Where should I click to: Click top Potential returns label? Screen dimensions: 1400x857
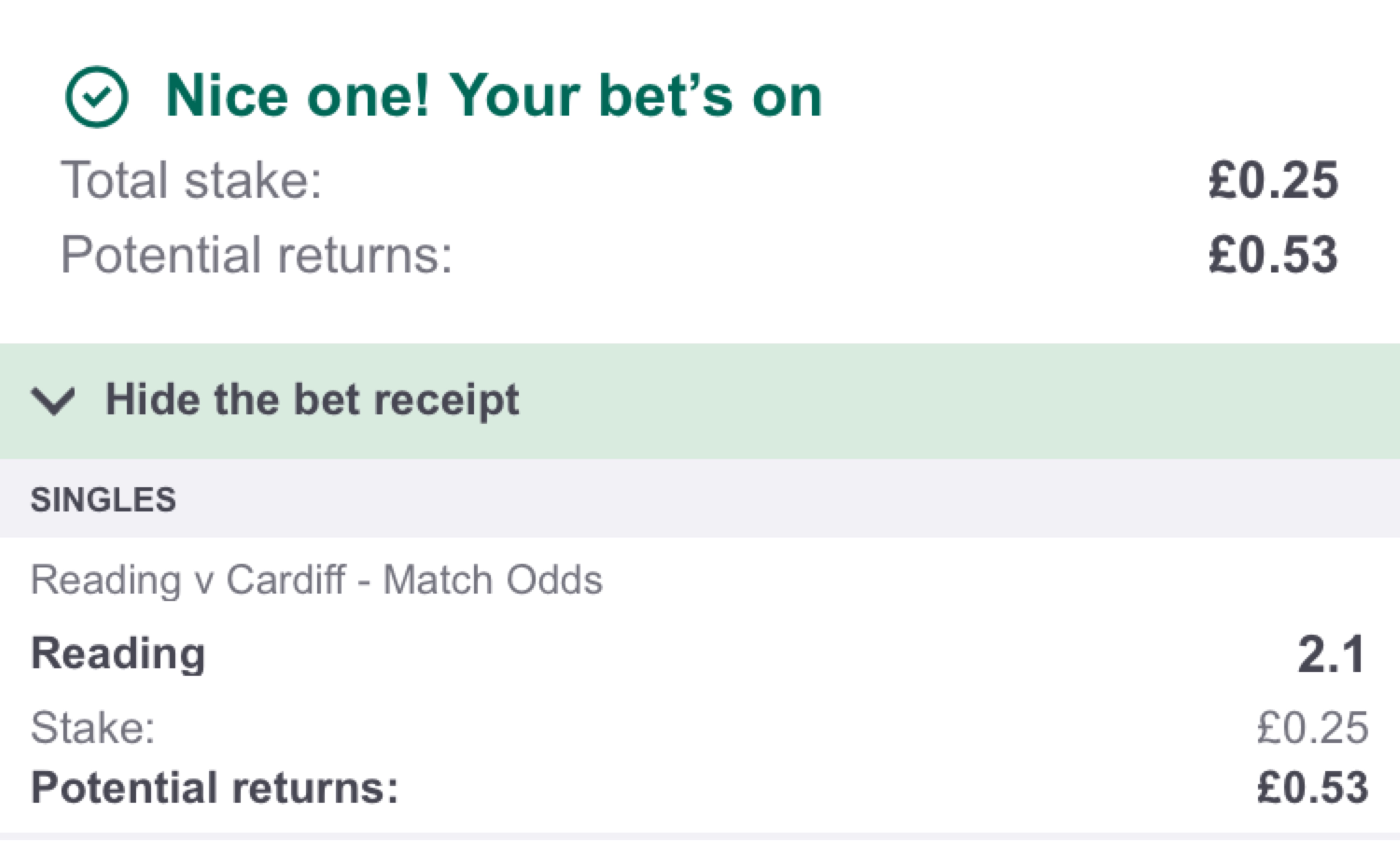point(256,255)
